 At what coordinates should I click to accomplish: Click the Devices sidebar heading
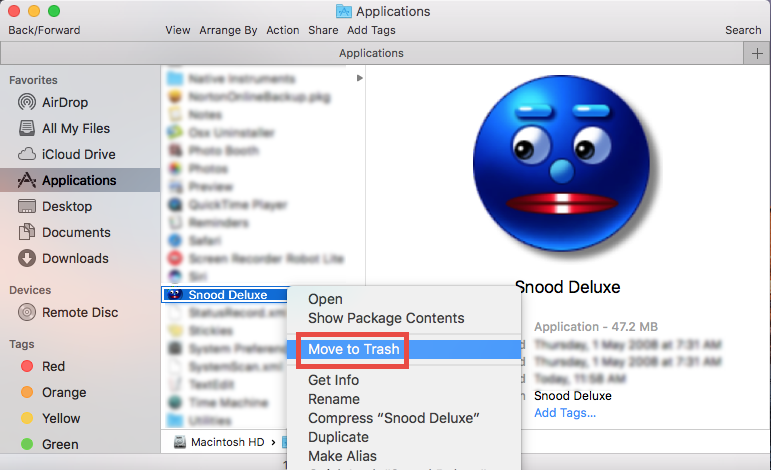pos(30,290)
